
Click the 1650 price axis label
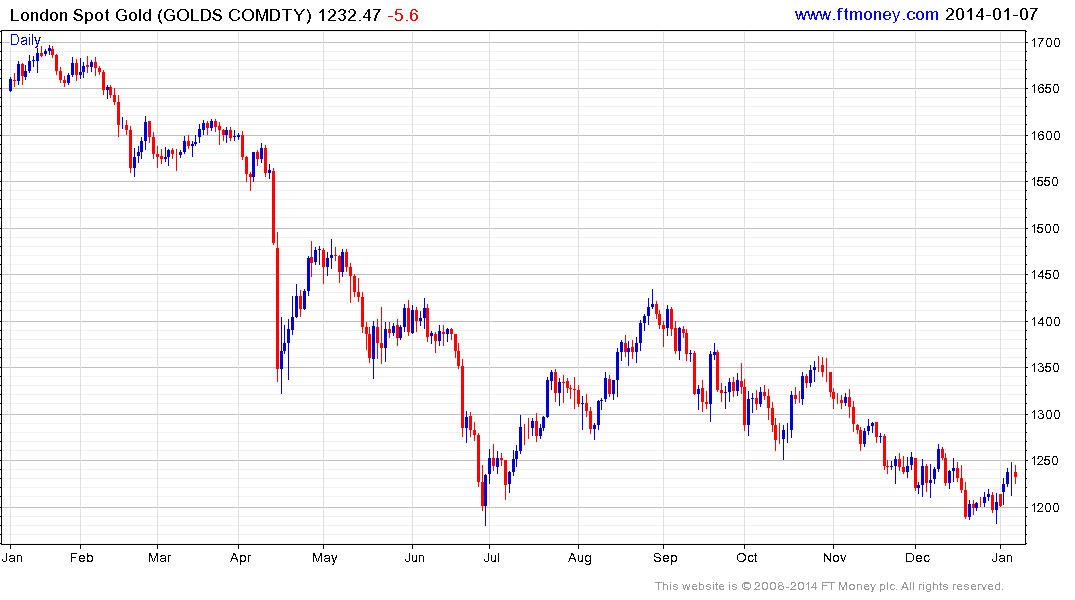coord(1046,89)
